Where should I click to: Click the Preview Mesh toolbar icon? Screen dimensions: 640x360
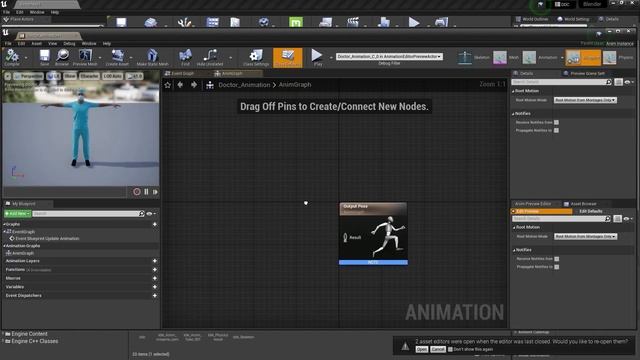tap(85, 56)
